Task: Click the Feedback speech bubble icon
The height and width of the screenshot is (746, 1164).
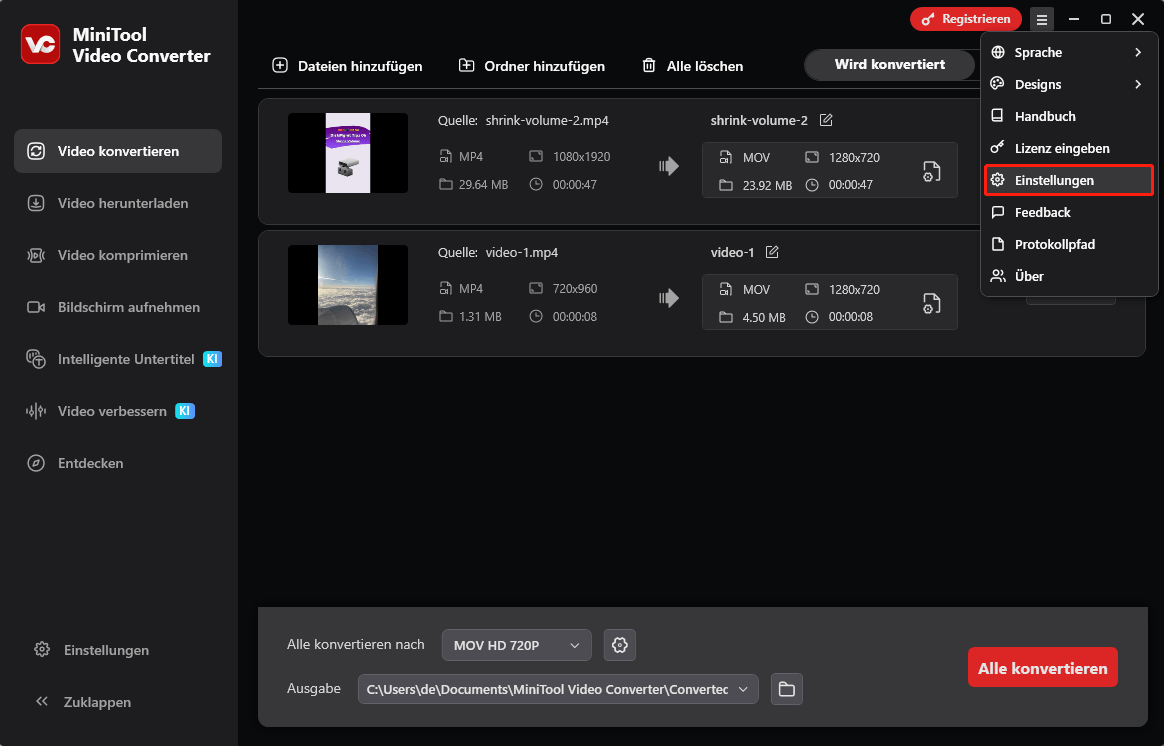Action: 998,212
